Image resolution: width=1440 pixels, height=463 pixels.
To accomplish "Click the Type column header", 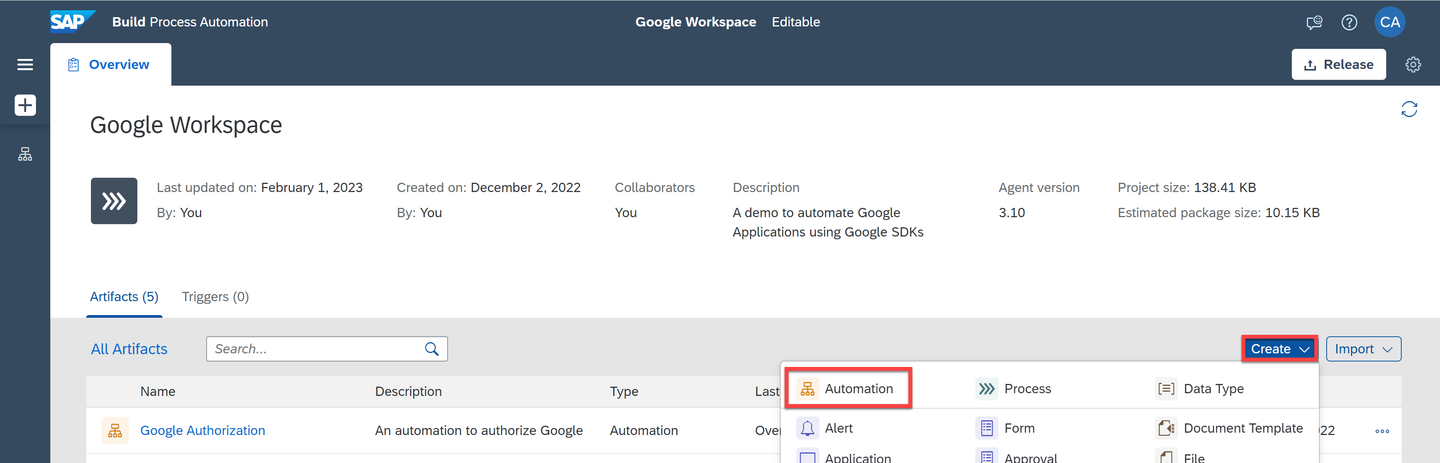I will click(624, 392).
